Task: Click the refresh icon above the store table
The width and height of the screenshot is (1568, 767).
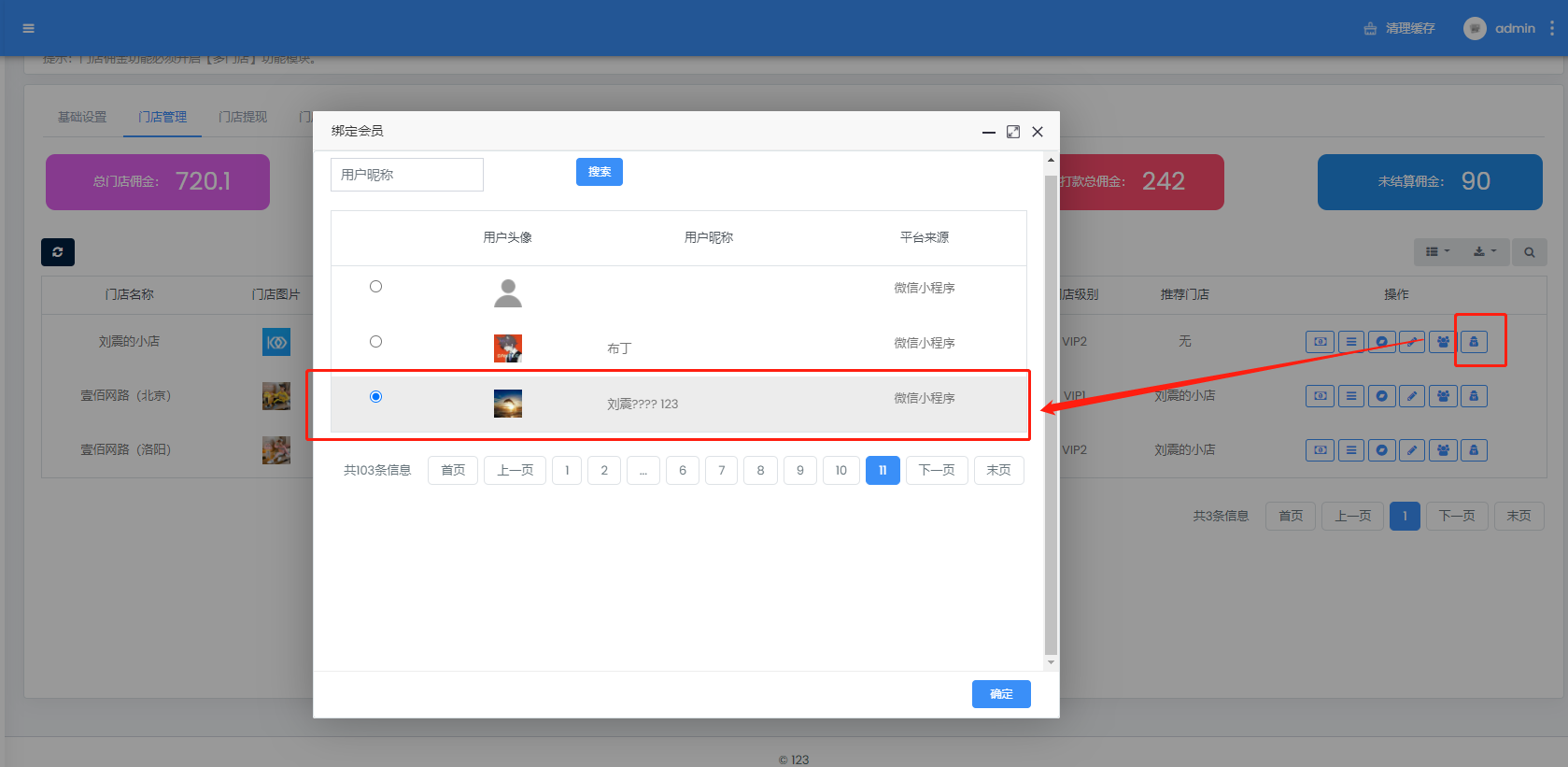Action: pos(58,252)
